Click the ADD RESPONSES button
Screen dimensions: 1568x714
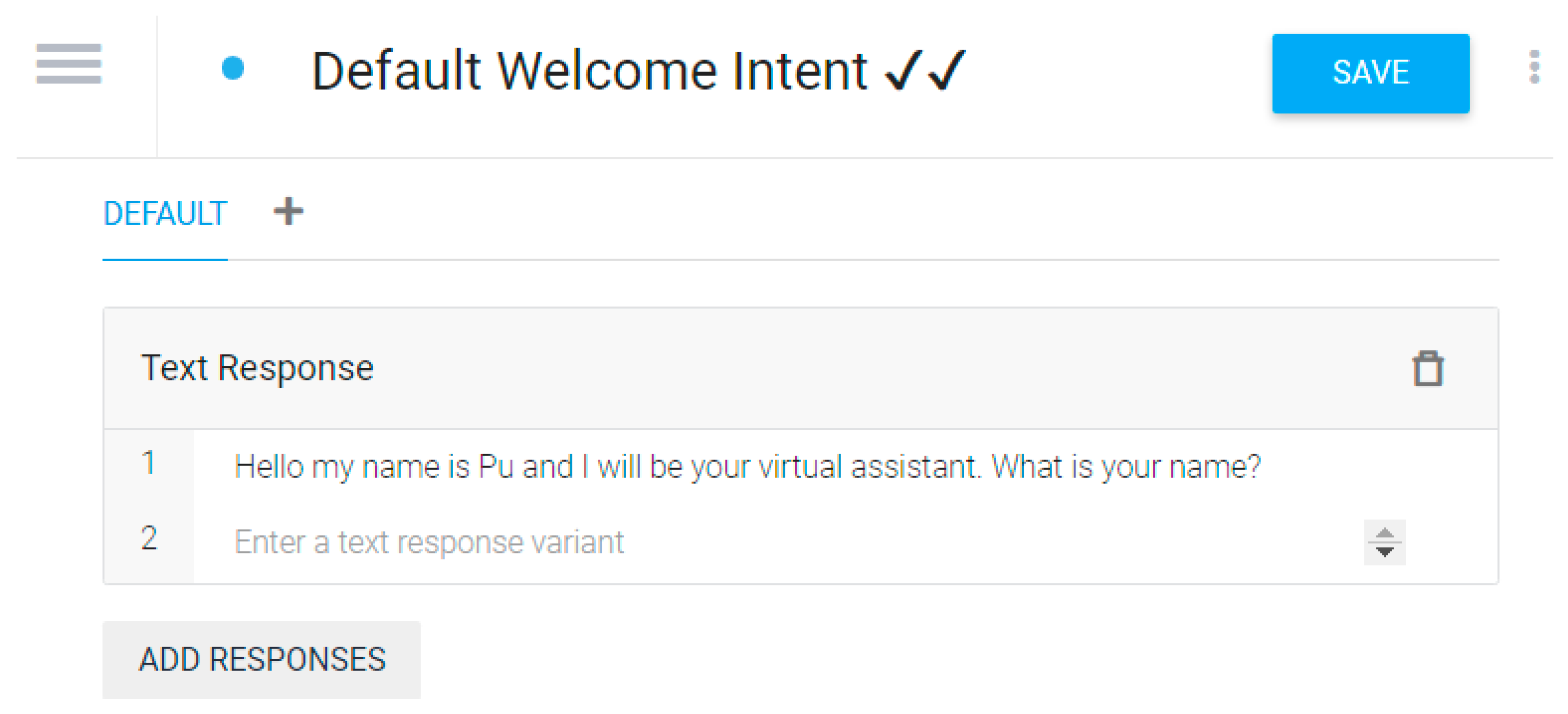click(x=262, y=659)
